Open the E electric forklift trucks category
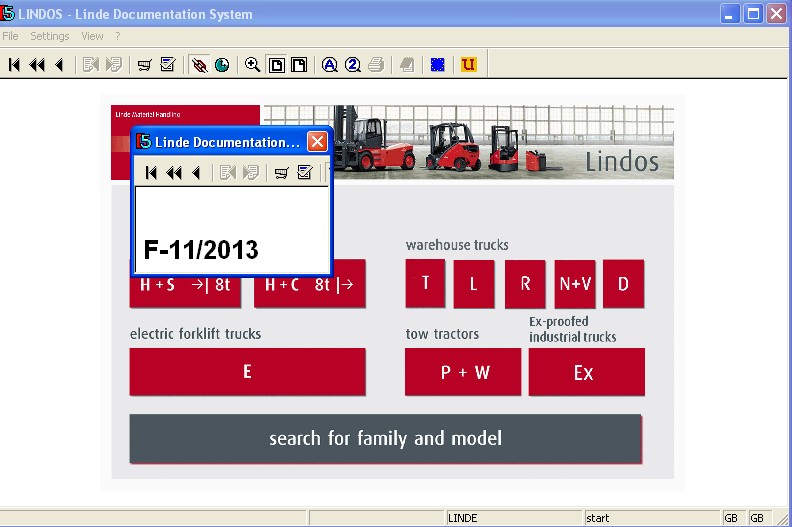The width and height of the screenshot is (792, 527). (x=248, y=371)
